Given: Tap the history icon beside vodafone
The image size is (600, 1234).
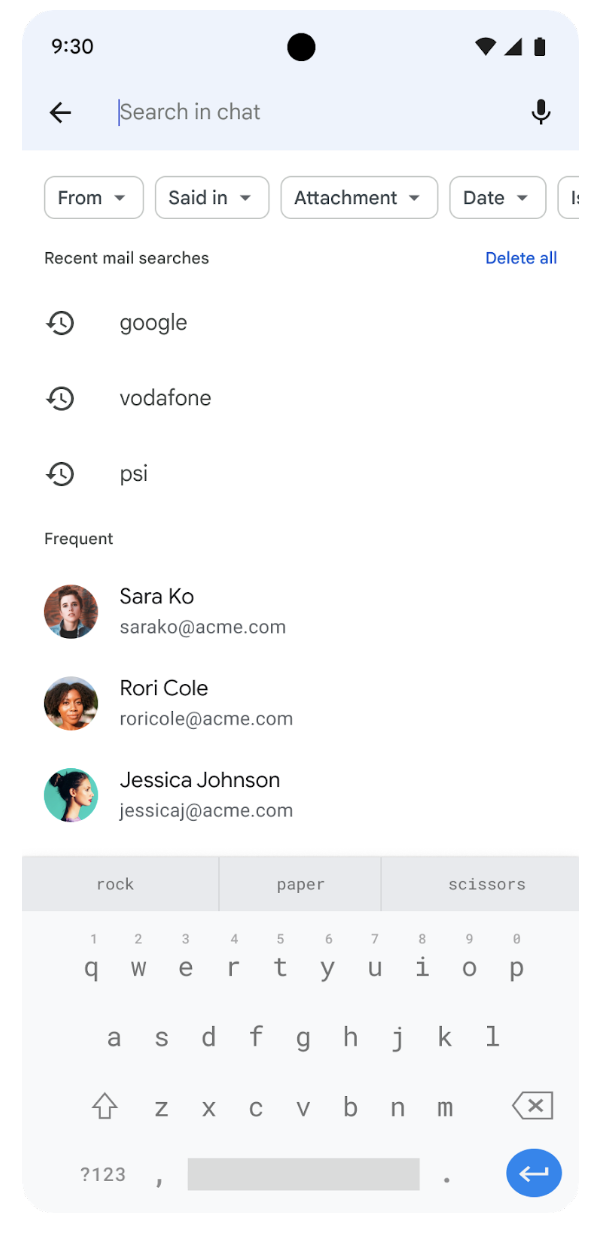Looking at the screenshot, I should pyautogui.click(x=61, y=398).
